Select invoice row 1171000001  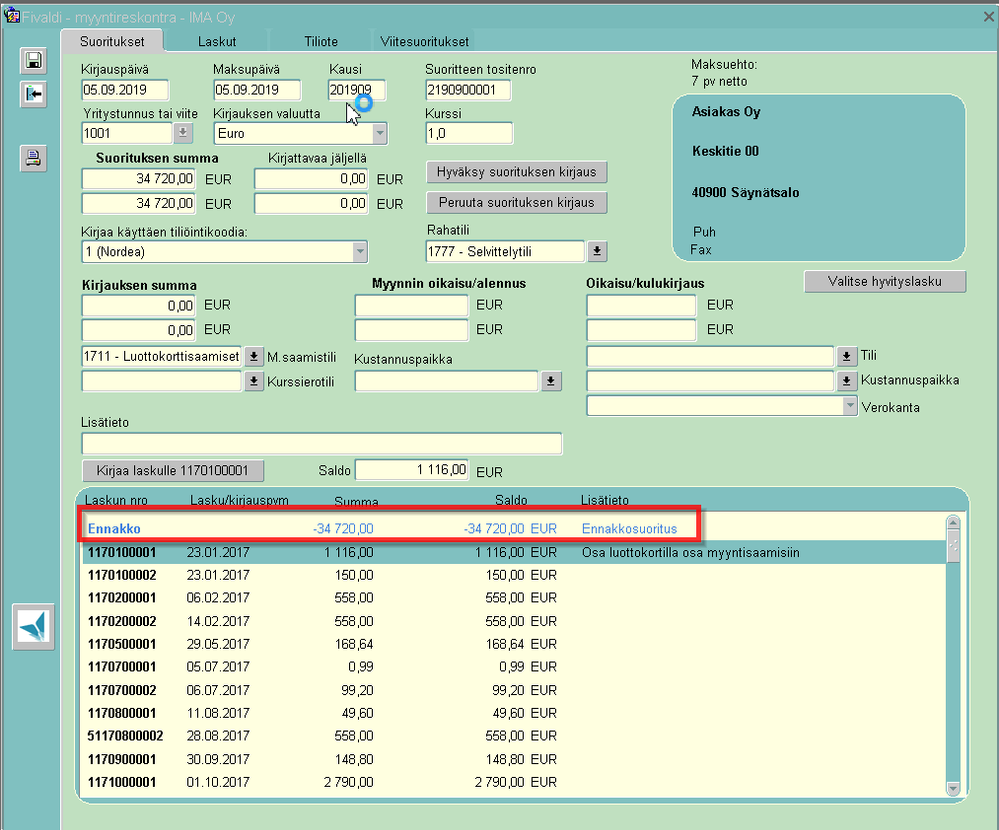point(514,782)
